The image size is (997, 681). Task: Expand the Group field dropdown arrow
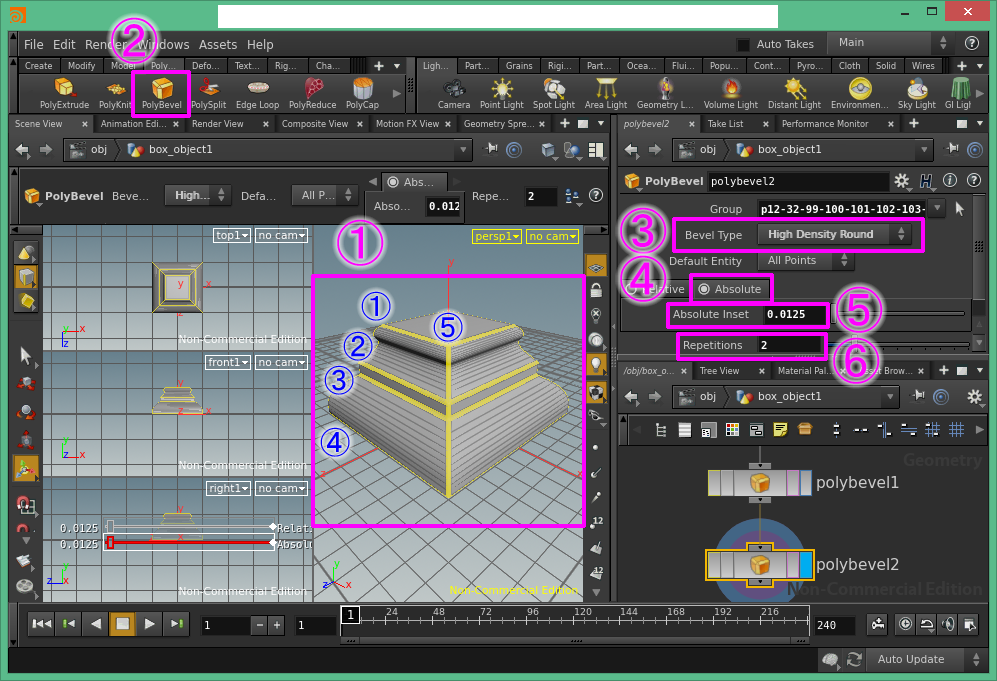click(937, 208)
